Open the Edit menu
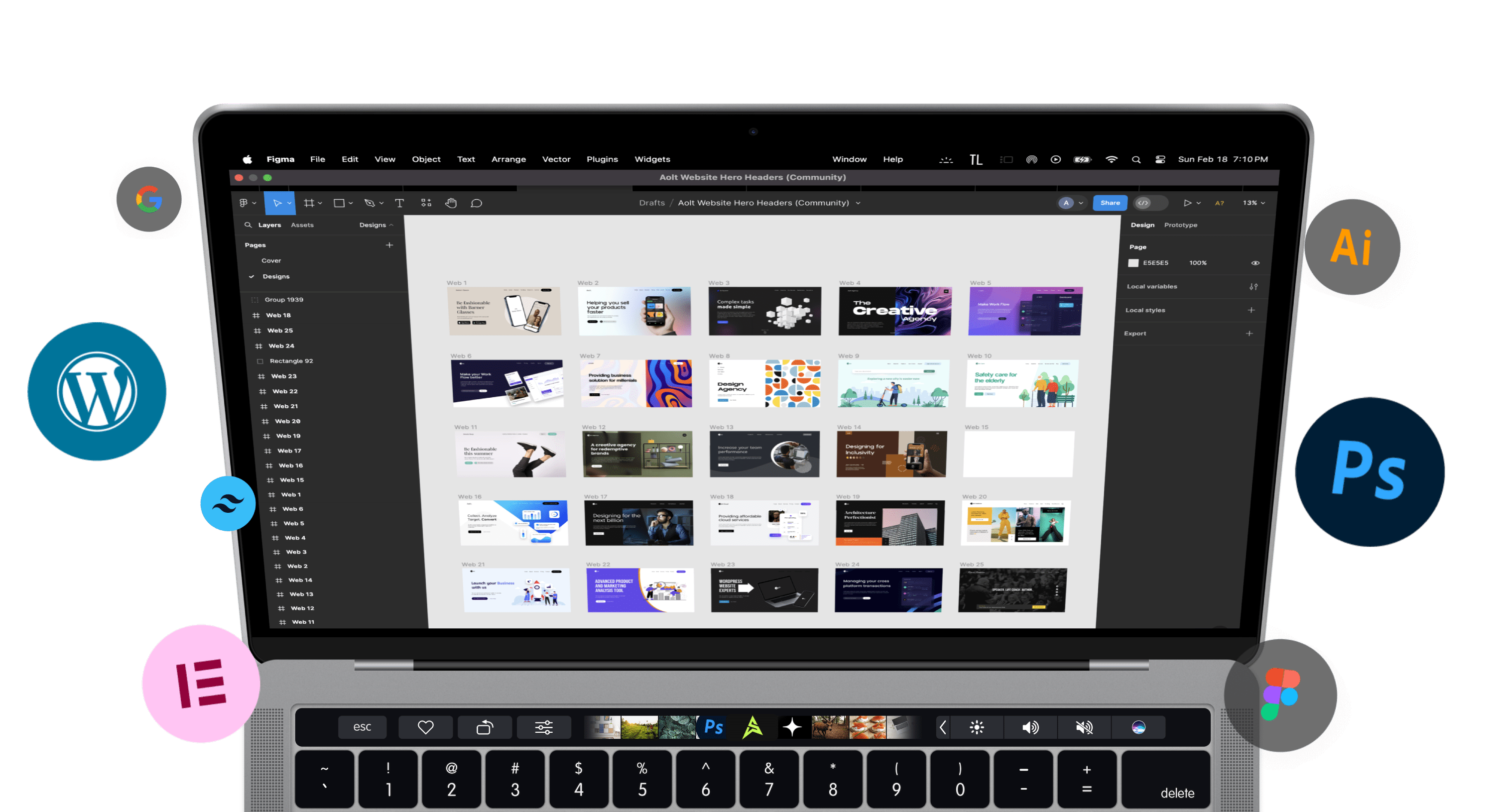1494x812 pixels. (350, 159)
